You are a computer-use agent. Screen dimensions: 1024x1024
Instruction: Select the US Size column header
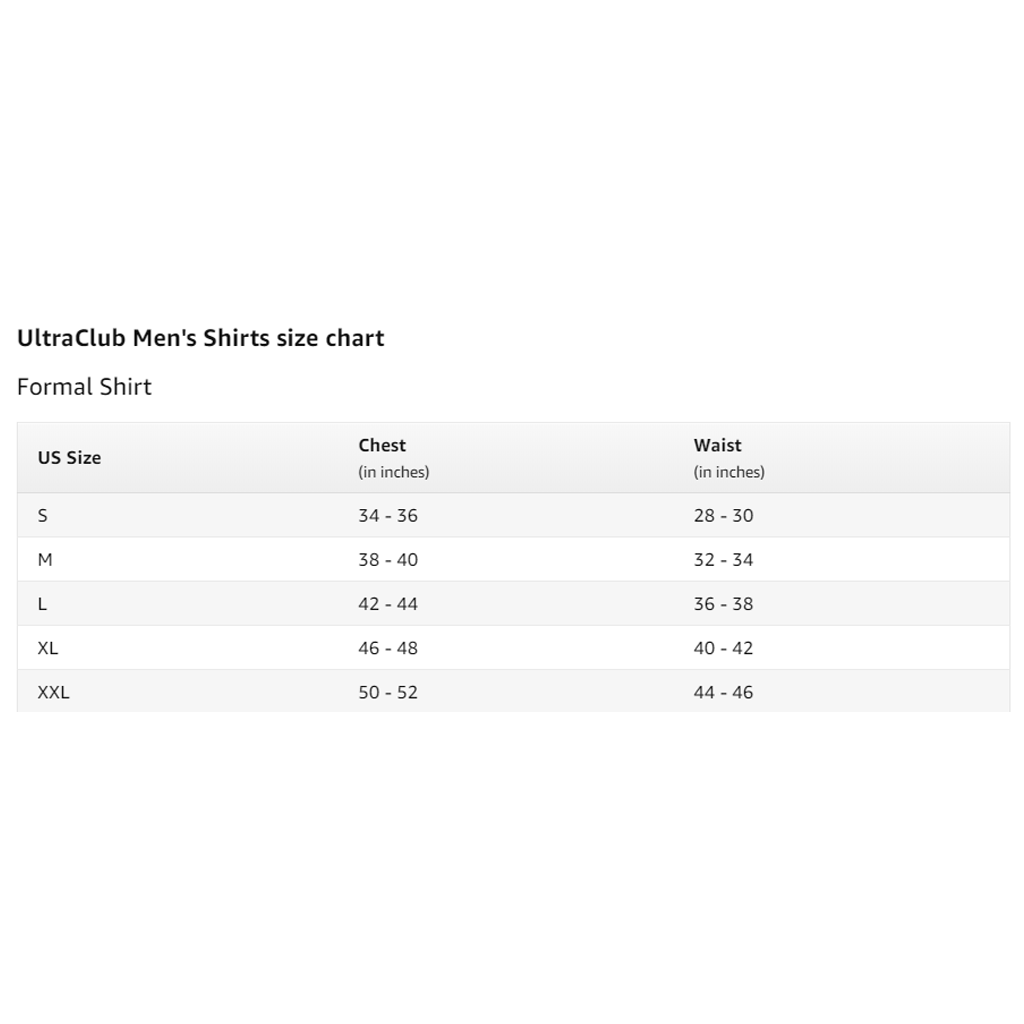tap(69, 458)
